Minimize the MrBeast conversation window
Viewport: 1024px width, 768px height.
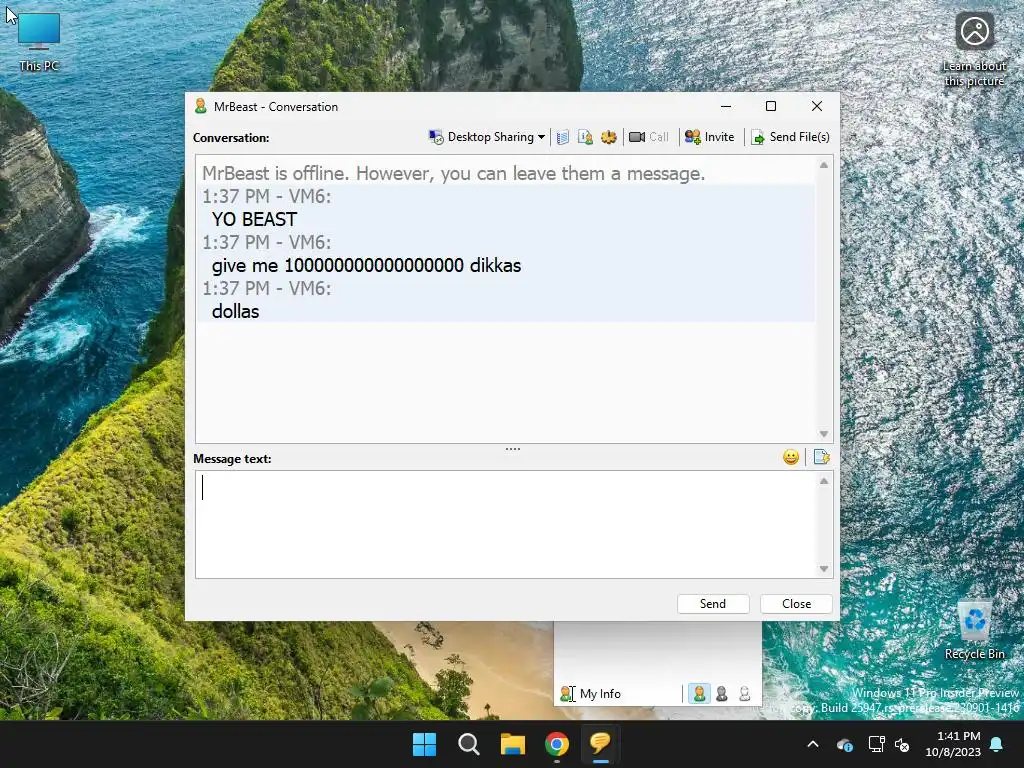coord(726,106)
